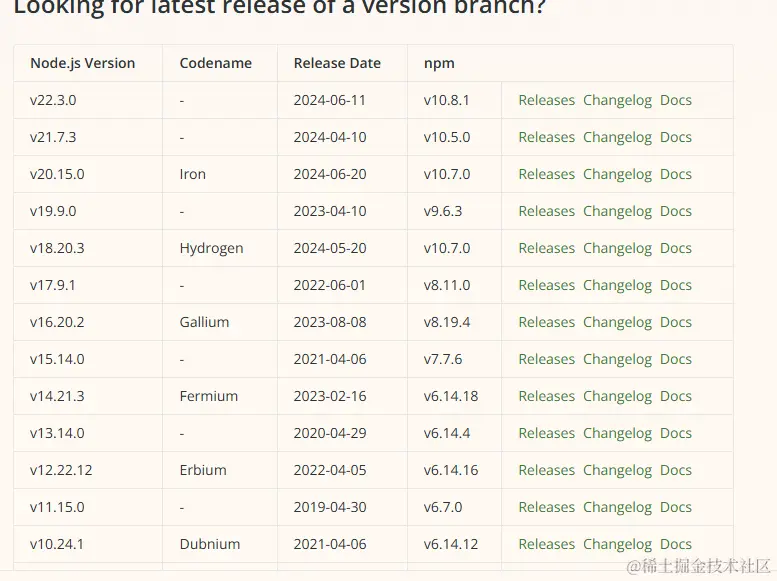Open Changelog link for v11.15.0

617,508
